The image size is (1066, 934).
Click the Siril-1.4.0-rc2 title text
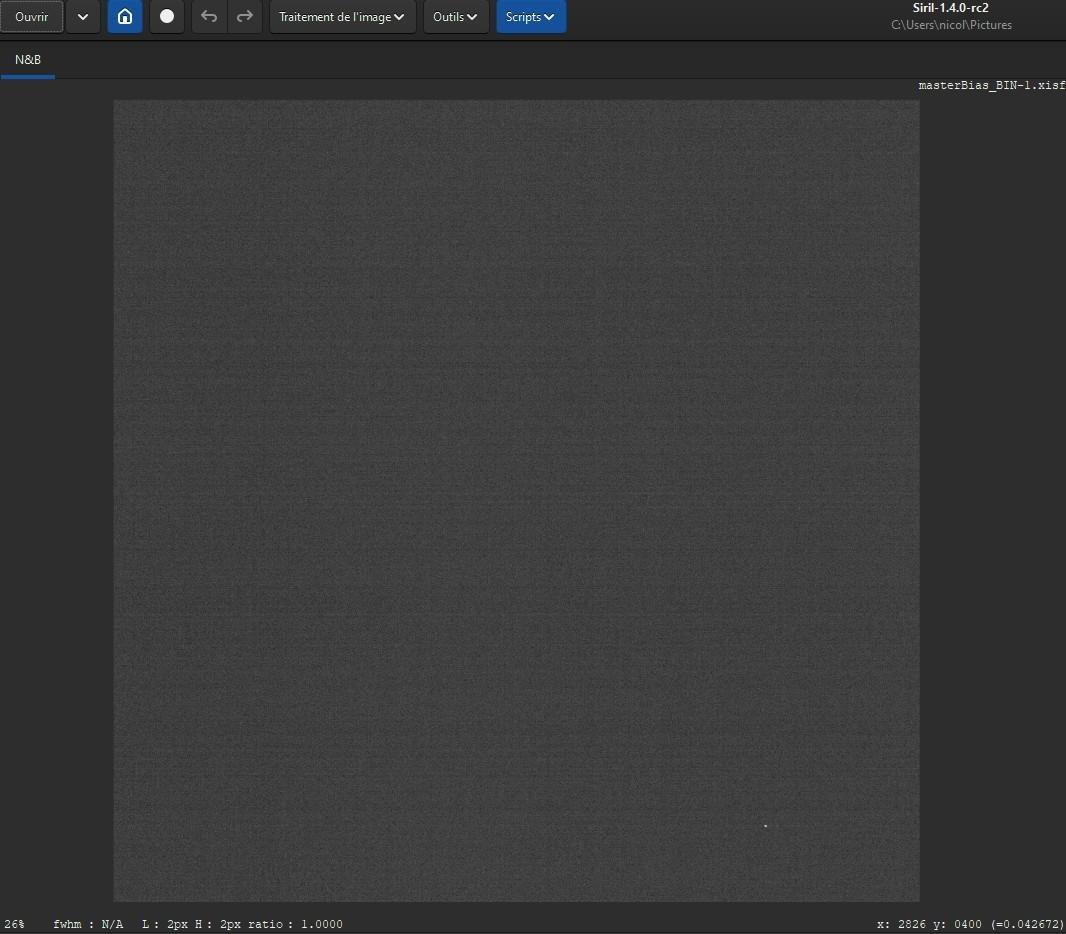pyautogui.click(x=950, y=8)
